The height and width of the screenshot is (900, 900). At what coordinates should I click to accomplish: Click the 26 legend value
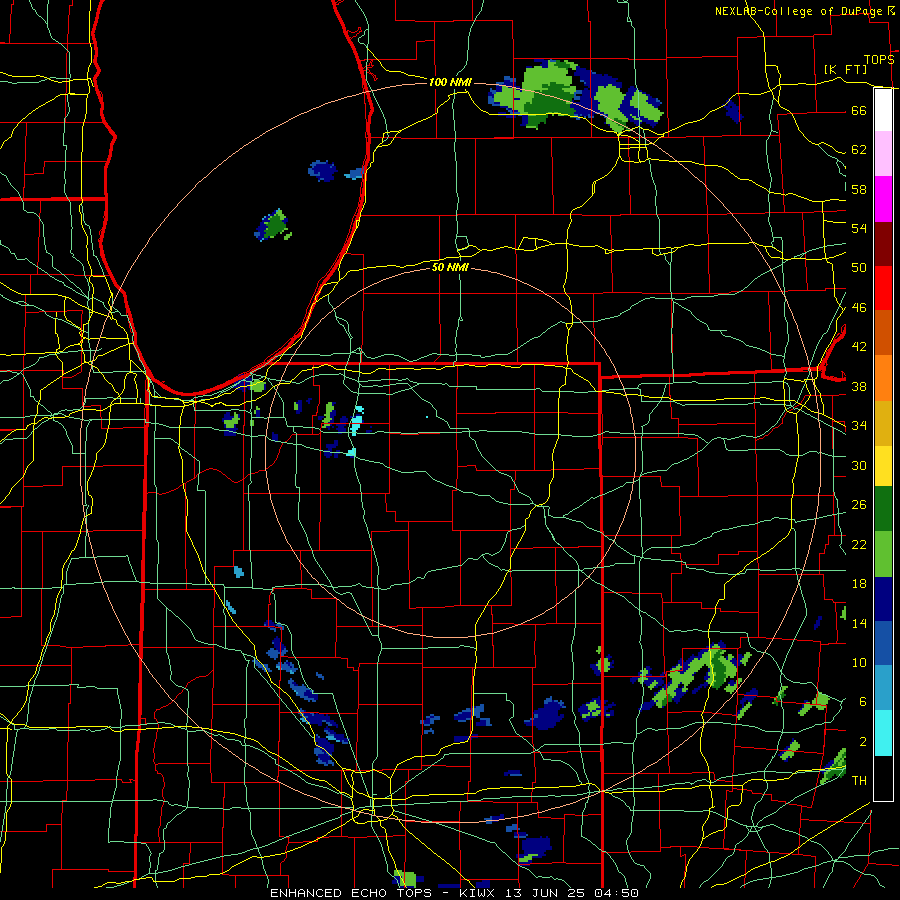[859, 505]
